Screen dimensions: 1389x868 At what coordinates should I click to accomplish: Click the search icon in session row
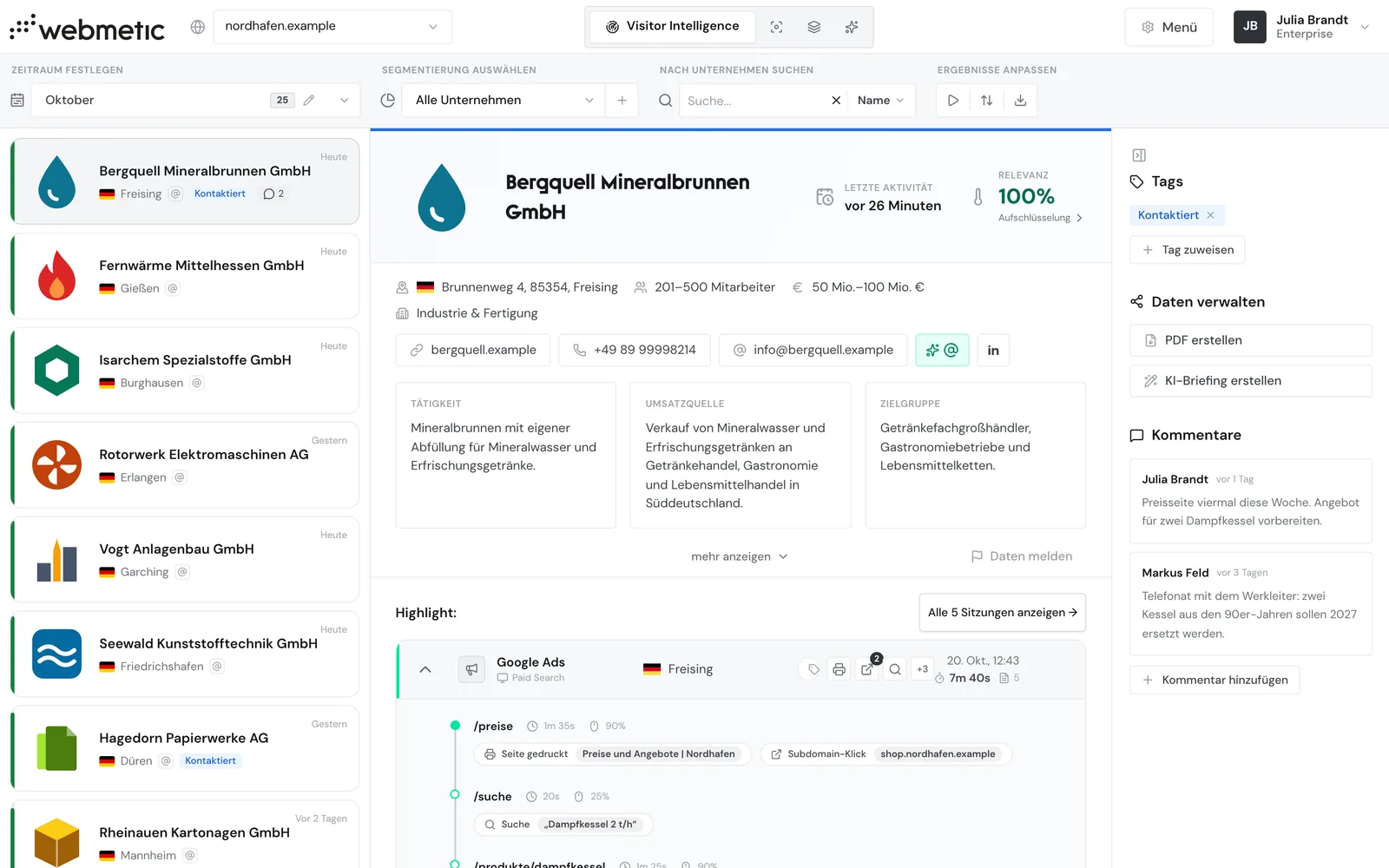pyautogui.click(x=895, y=669)
